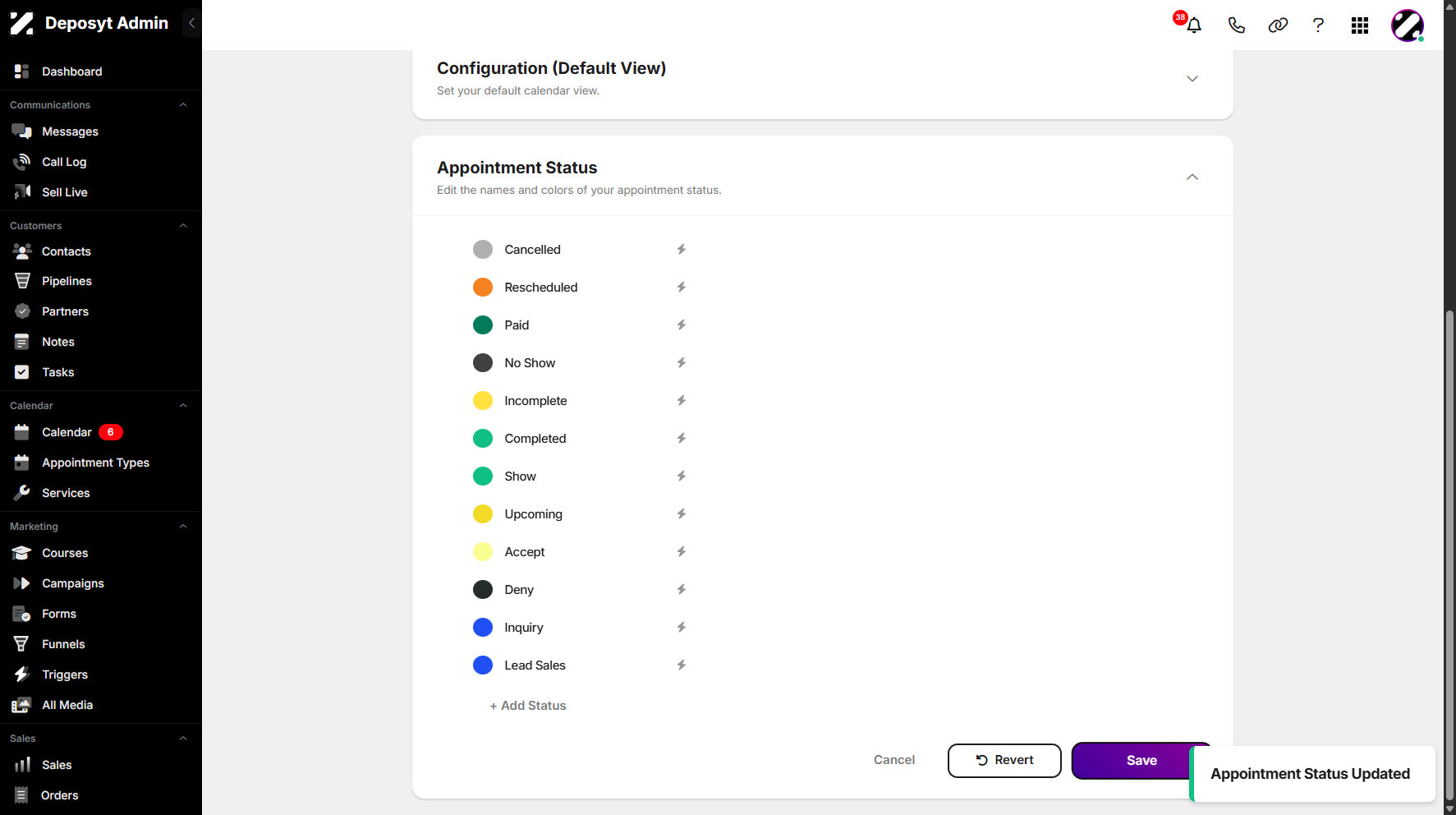The image size is (1456, 815).
Task: Click trigger bolt icon for Upcoming
Action: tap(681, 513)
